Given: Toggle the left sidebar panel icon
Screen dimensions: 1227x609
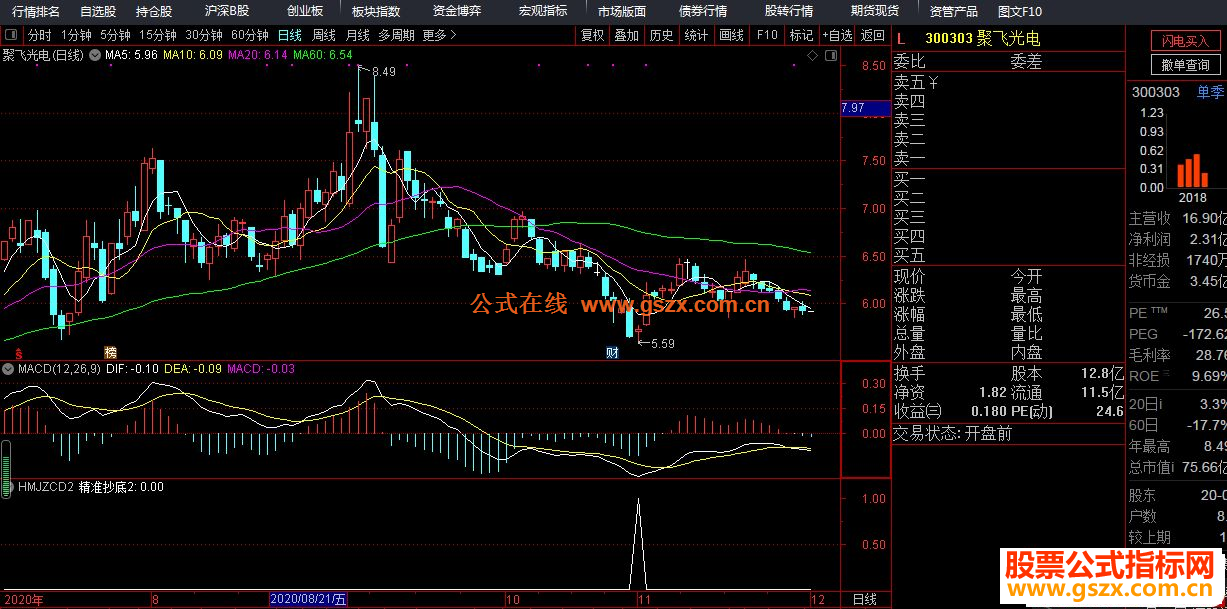Looking at the screenshot, I should (12, 35).
